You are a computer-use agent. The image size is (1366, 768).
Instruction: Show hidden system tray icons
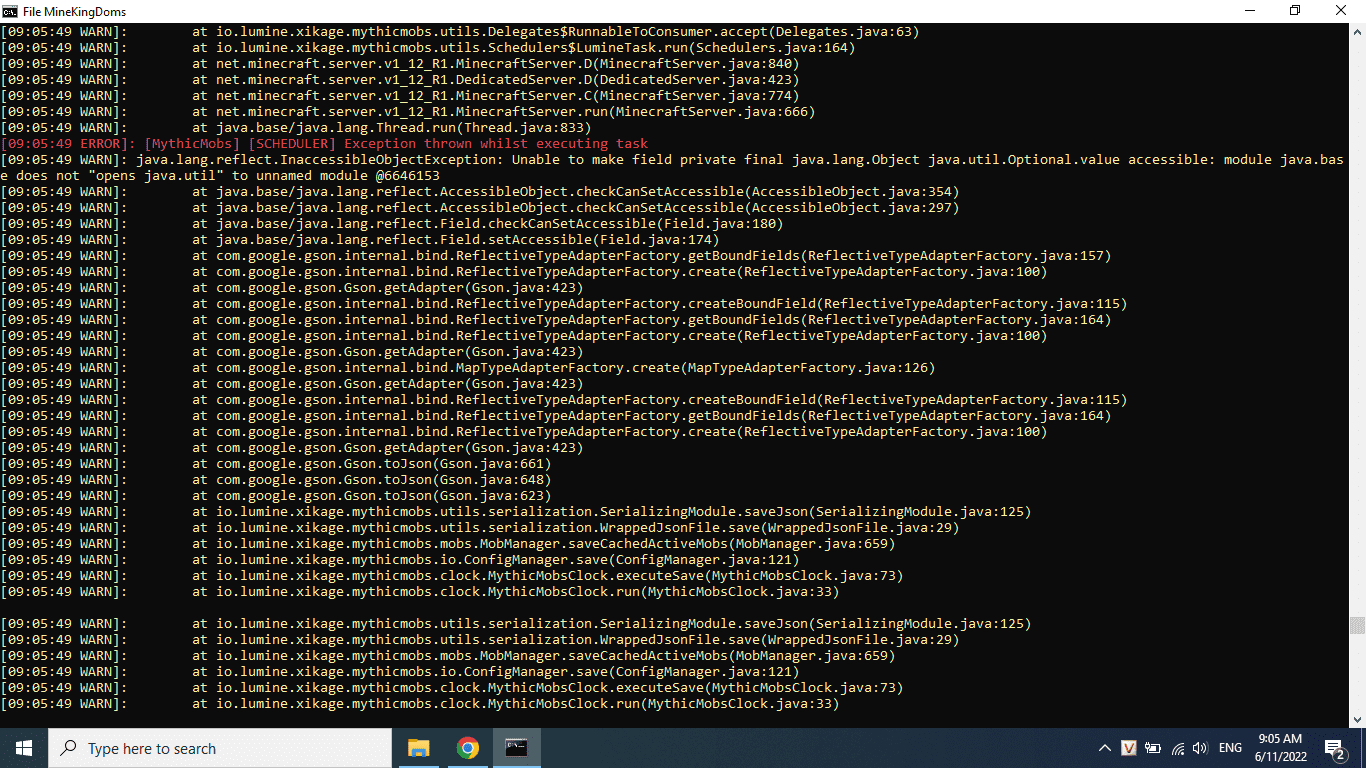click(x=1105, y=748)
